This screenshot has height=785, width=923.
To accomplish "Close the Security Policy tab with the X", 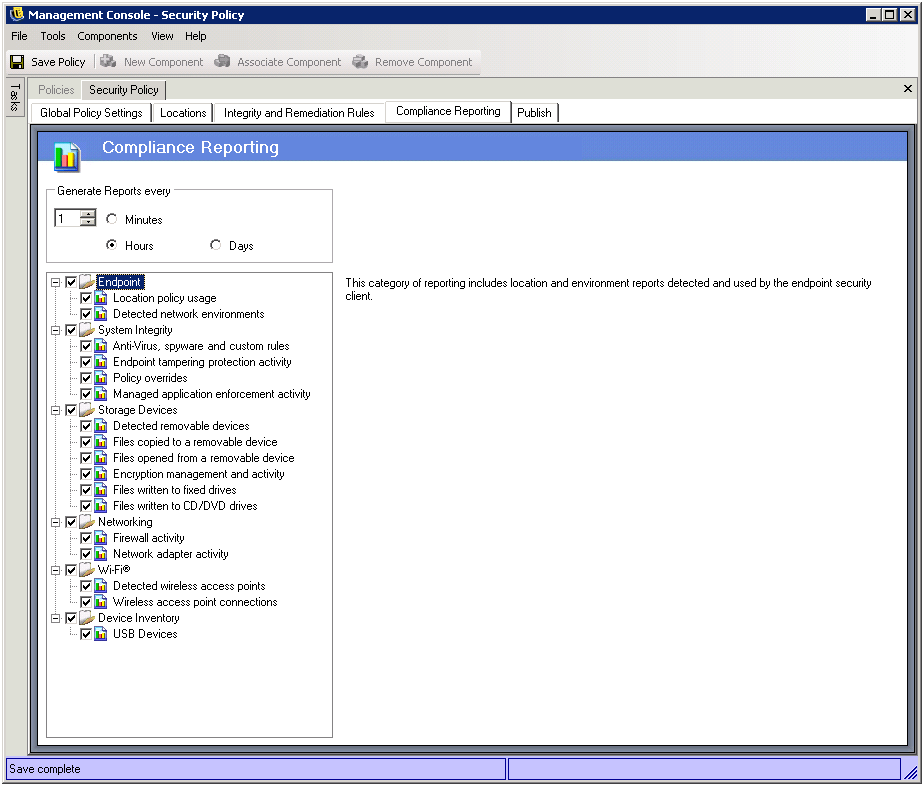I will [x=908, y=88].
